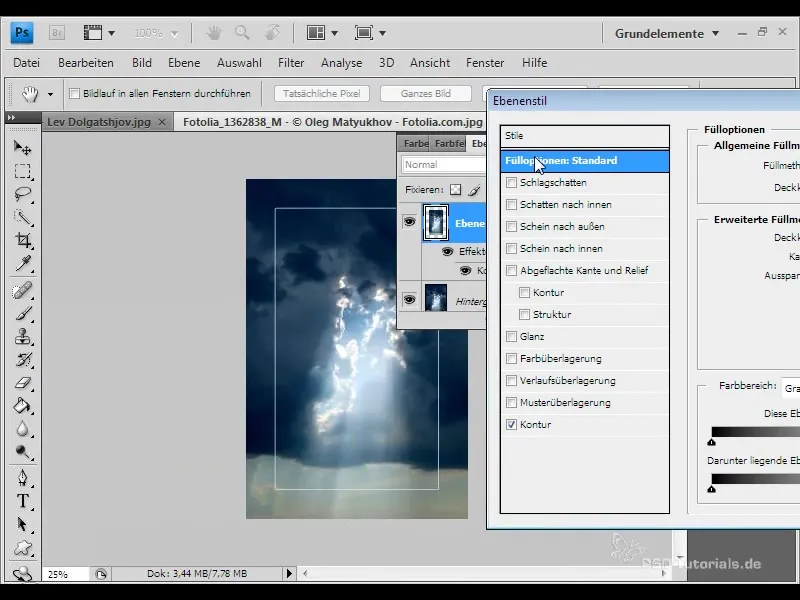
Task: Launch Adobe Bridge with Br icon
Action: pos(57,33)
